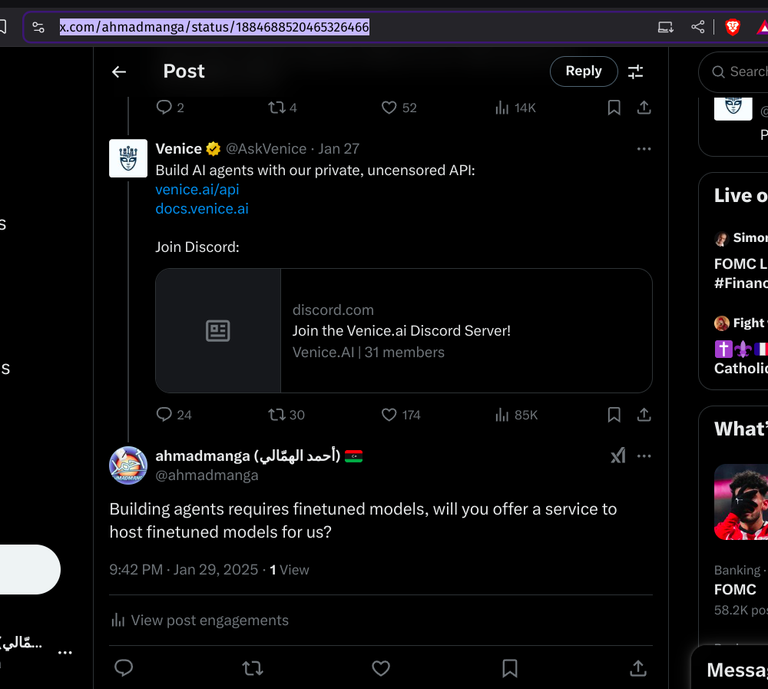The height and width of the screenshot is (689, 768).
Task: Click the Reply button in header
Action: (583, 71)
